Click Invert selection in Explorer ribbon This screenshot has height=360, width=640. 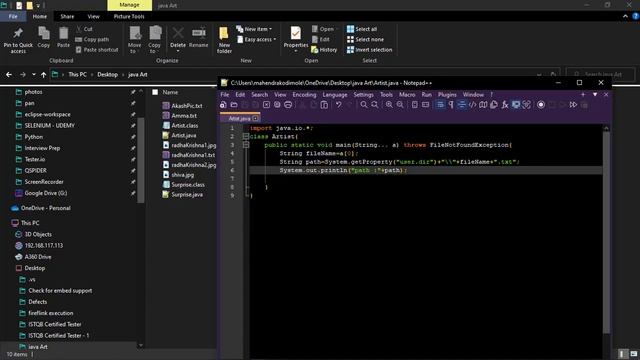click(x=369, y=50)
